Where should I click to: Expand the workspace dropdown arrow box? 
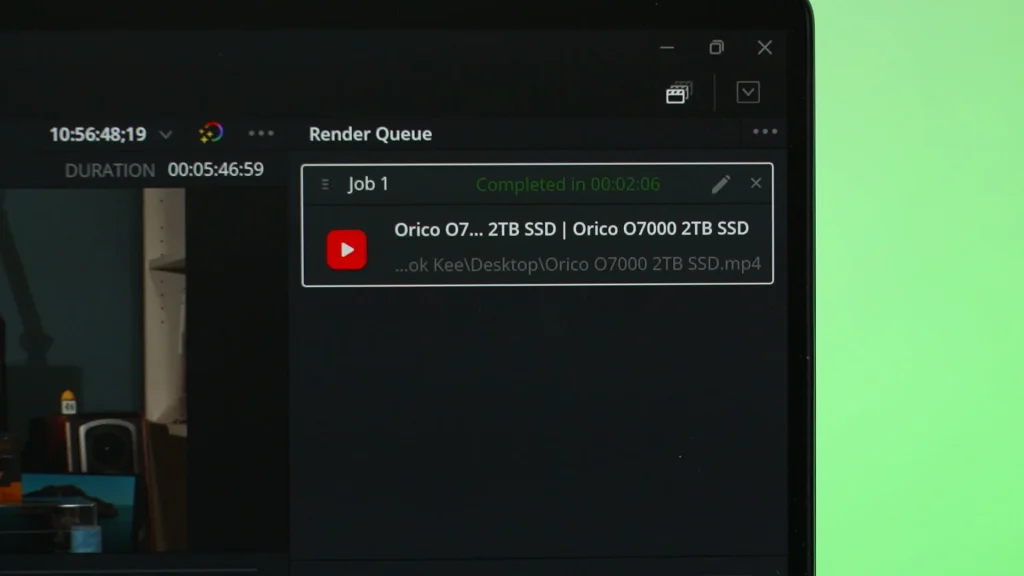(748, 92)
